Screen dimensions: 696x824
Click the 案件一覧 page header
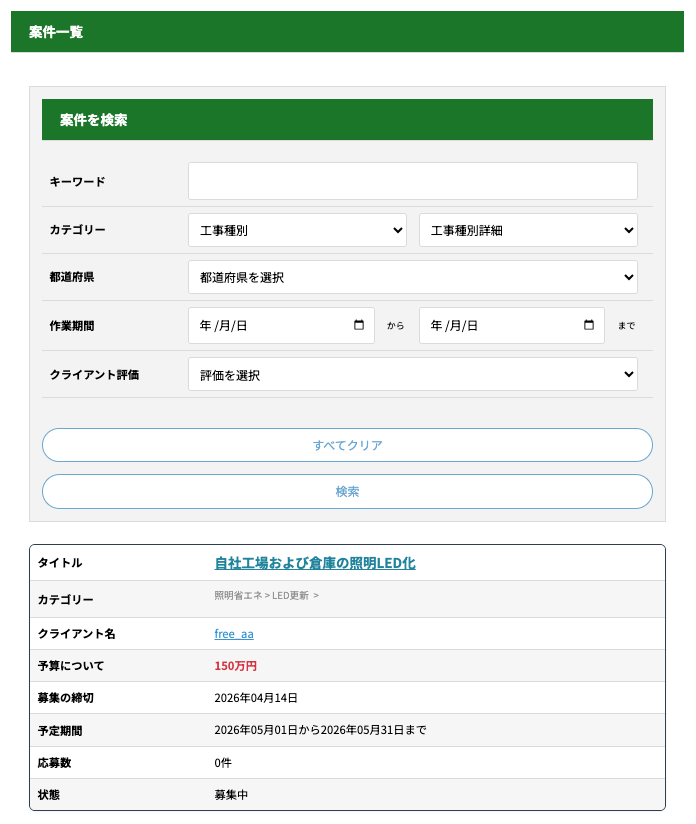click(x=56, y=32)
